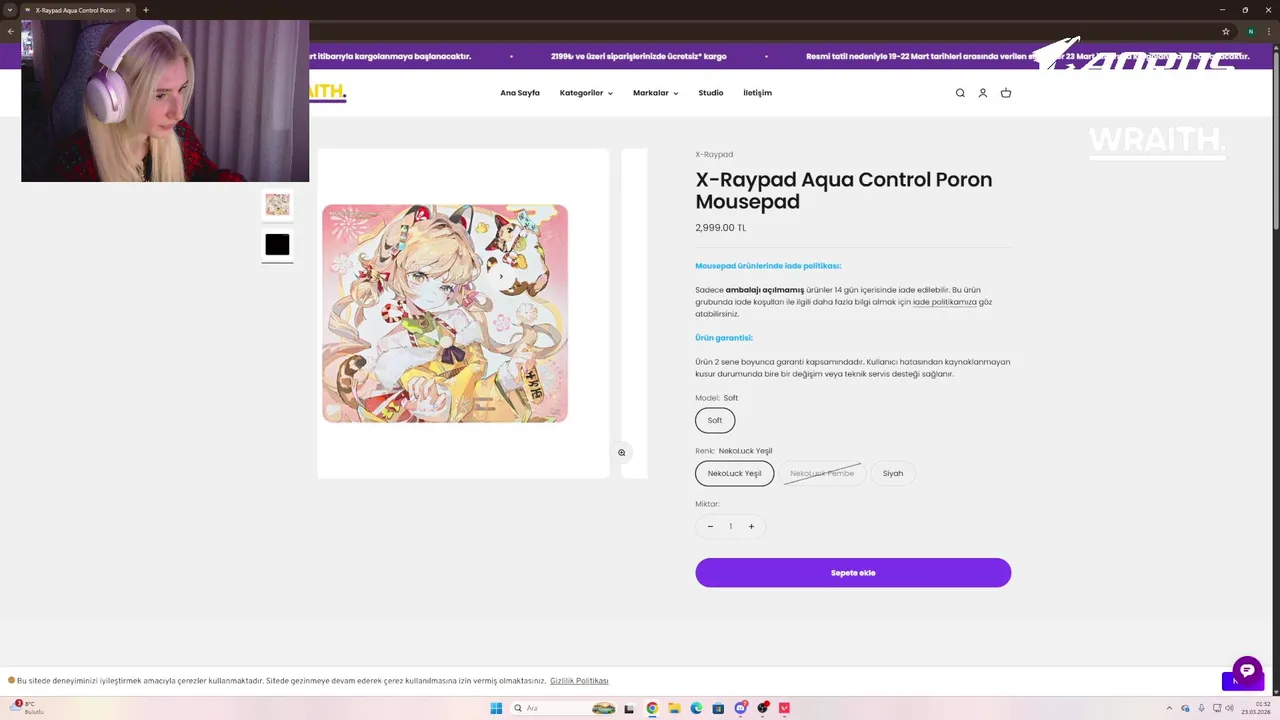
Task: Open Task View on taskbar
Action: pos(630,708)
